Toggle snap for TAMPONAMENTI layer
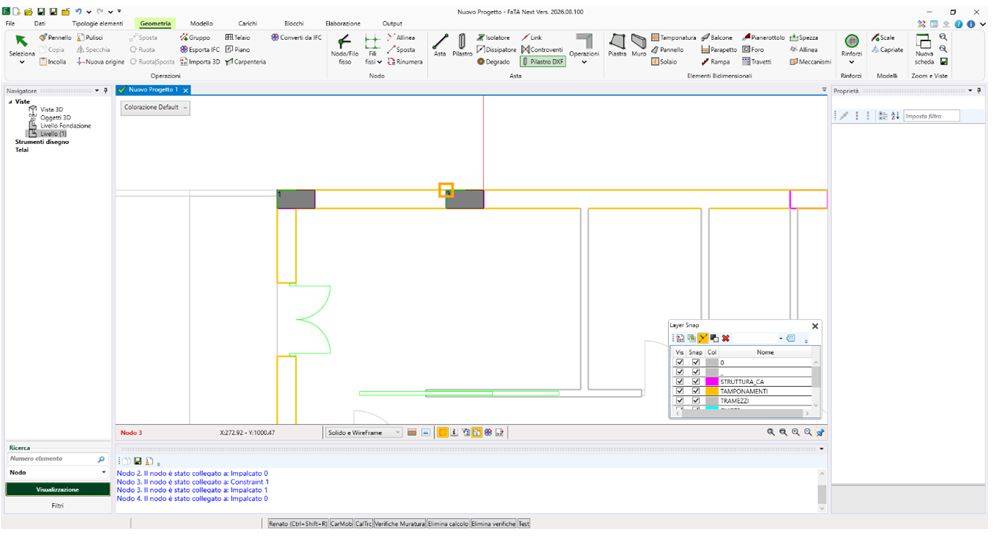The width and height of the screenshot is (994, 540). [x=695, y=391]
